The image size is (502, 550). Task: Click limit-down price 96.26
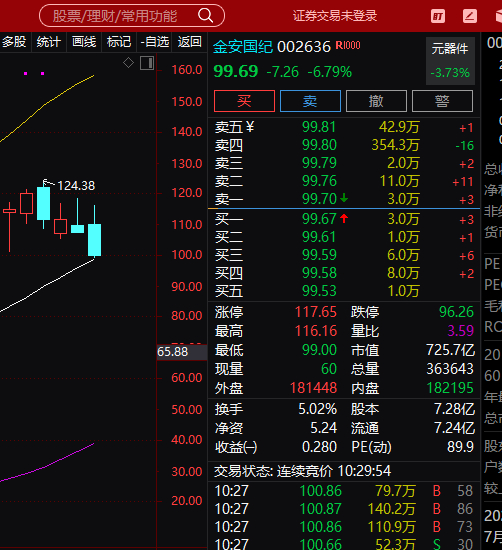tap(456, 312)
